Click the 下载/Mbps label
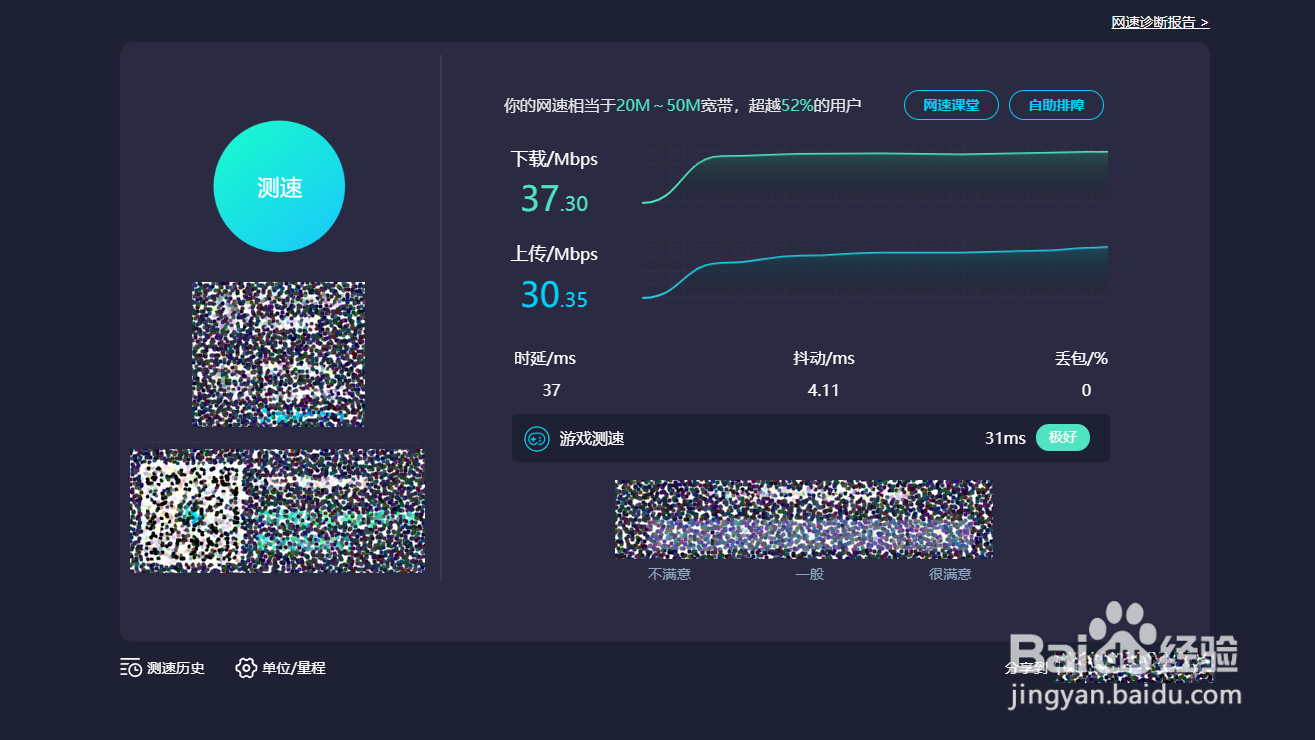Image resolution: width=1315 pixels, height=740 pixels. (x=554, y=159)
